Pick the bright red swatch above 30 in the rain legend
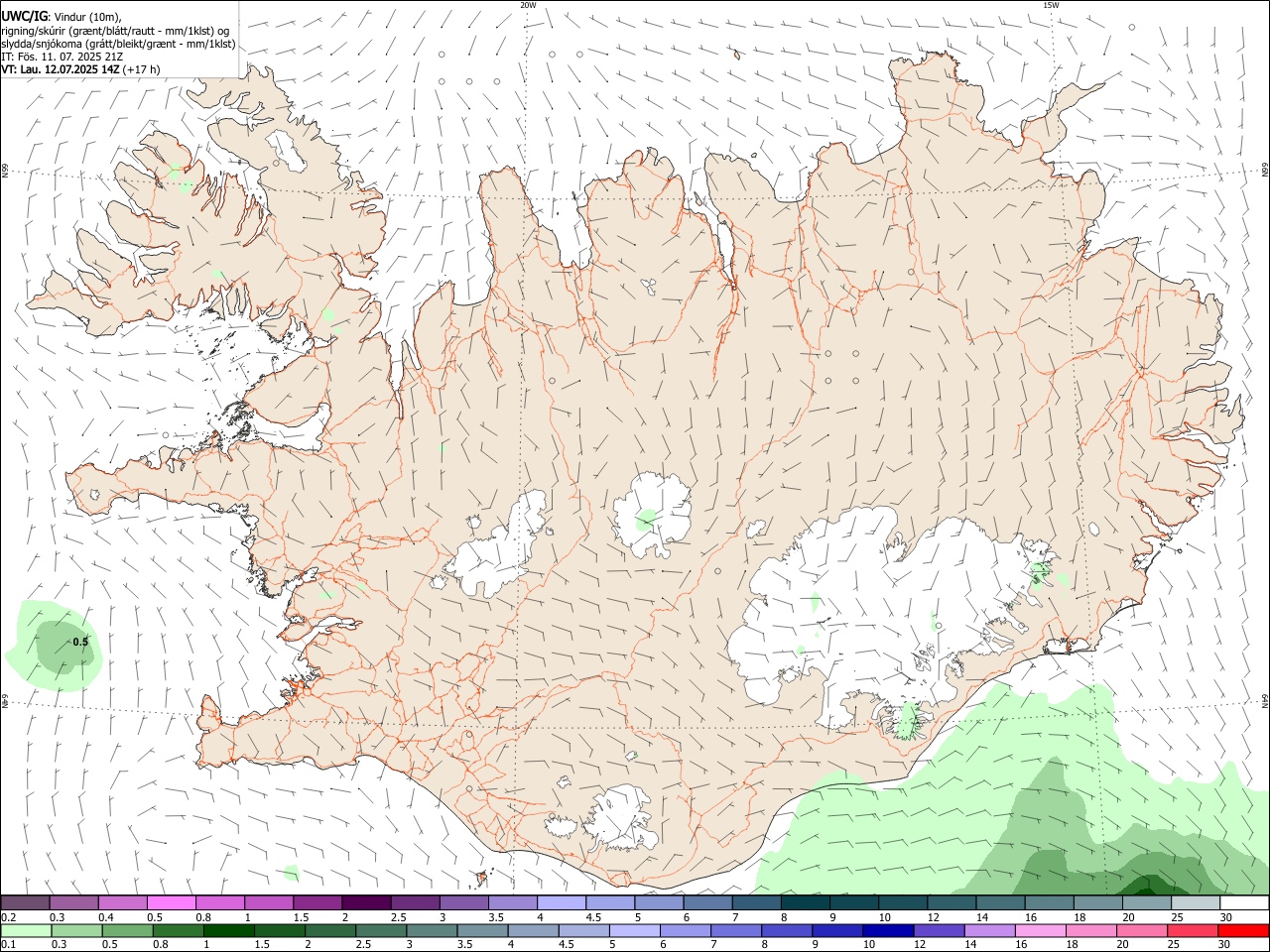1270x952 pixels. click(x=1244, y=931)
